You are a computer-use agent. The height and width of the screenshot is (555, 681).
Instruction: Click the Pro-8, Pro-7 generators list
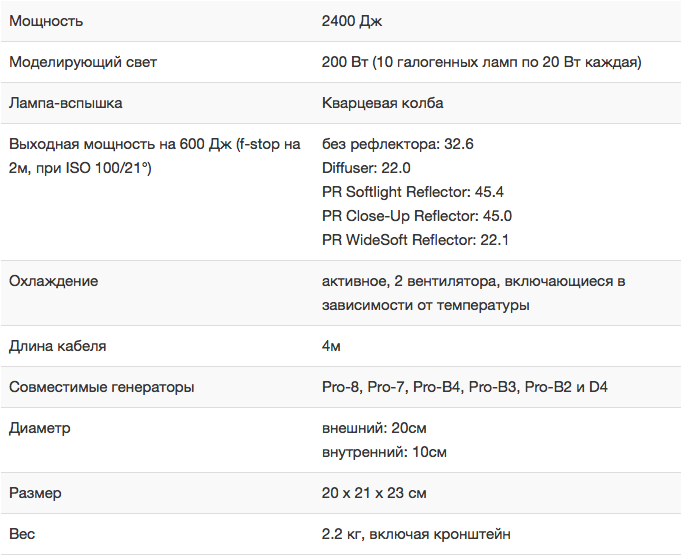click(465, 387)
